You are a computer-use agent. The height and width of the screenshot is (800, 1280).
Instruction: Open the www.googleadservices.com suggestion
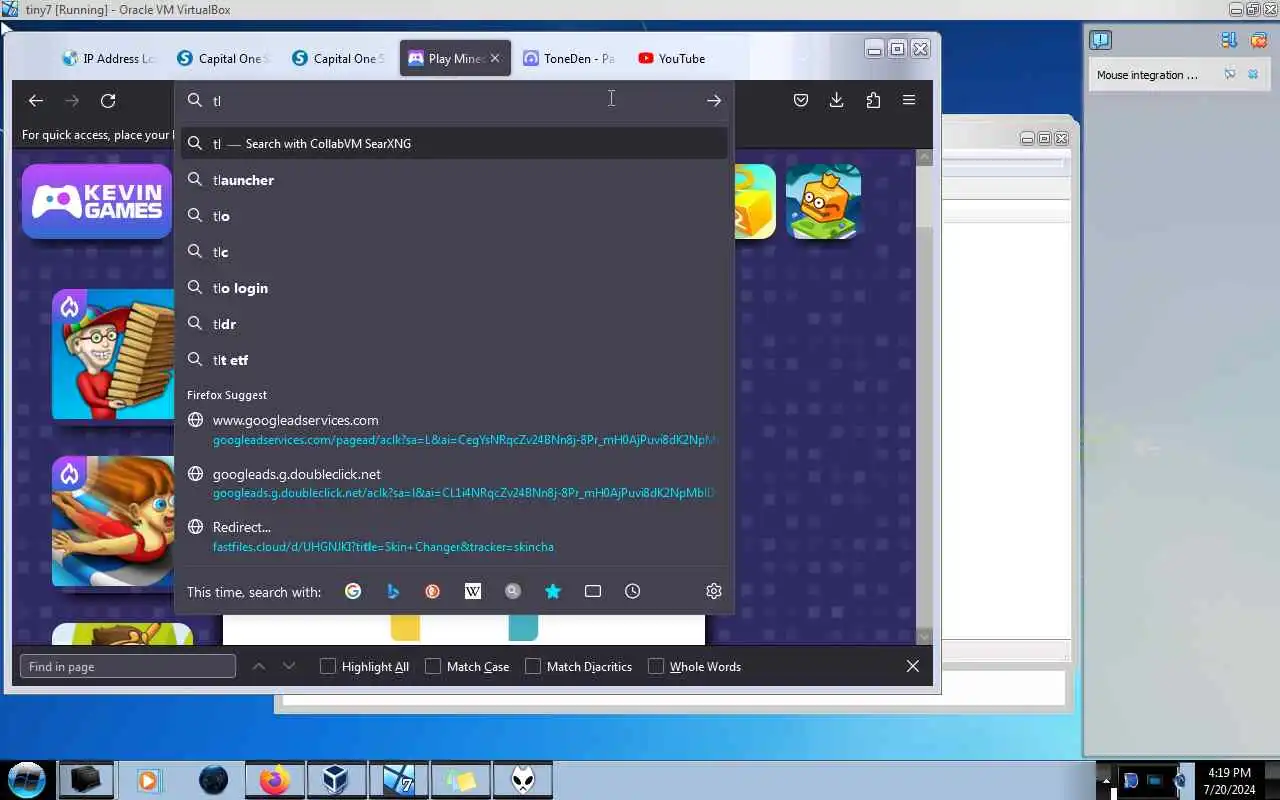(x=455, y=430)
